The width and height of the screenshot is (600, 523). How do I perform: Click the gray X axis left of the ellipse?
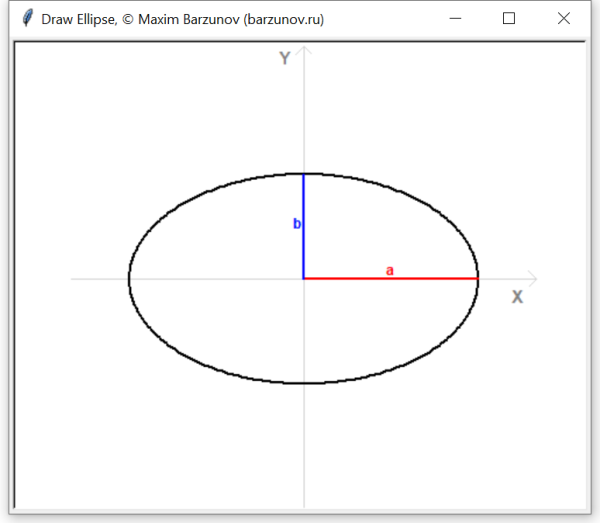[x=100, y=278]
